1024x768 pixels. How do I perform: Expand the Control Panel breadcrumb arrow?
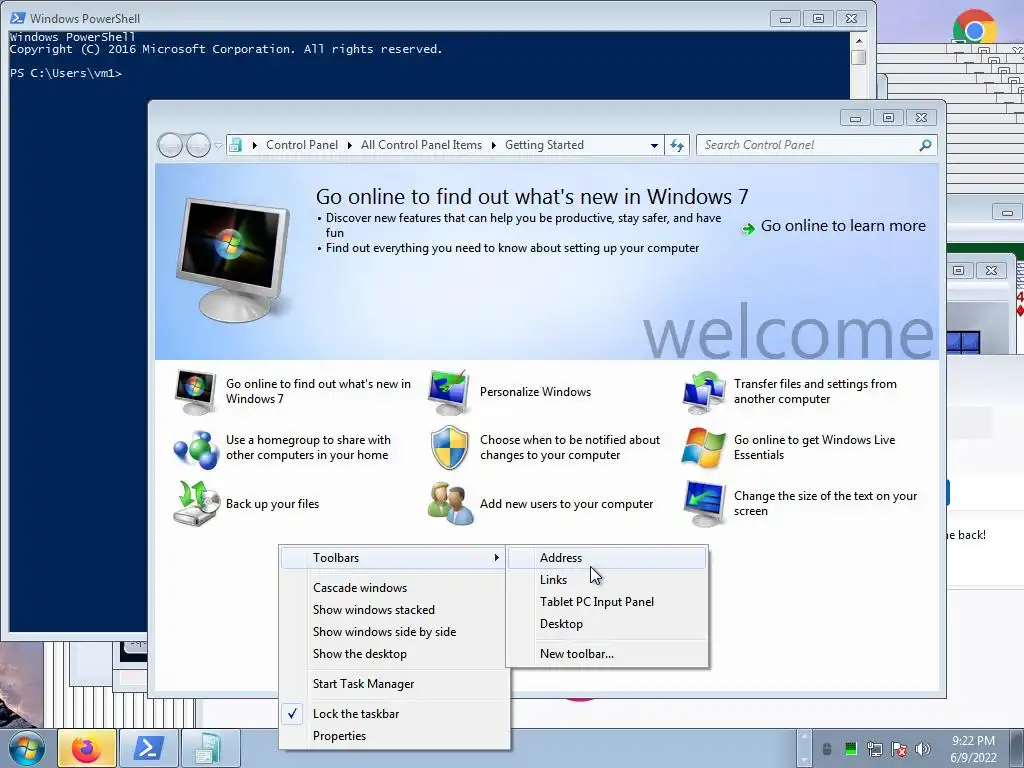point(350,145)
